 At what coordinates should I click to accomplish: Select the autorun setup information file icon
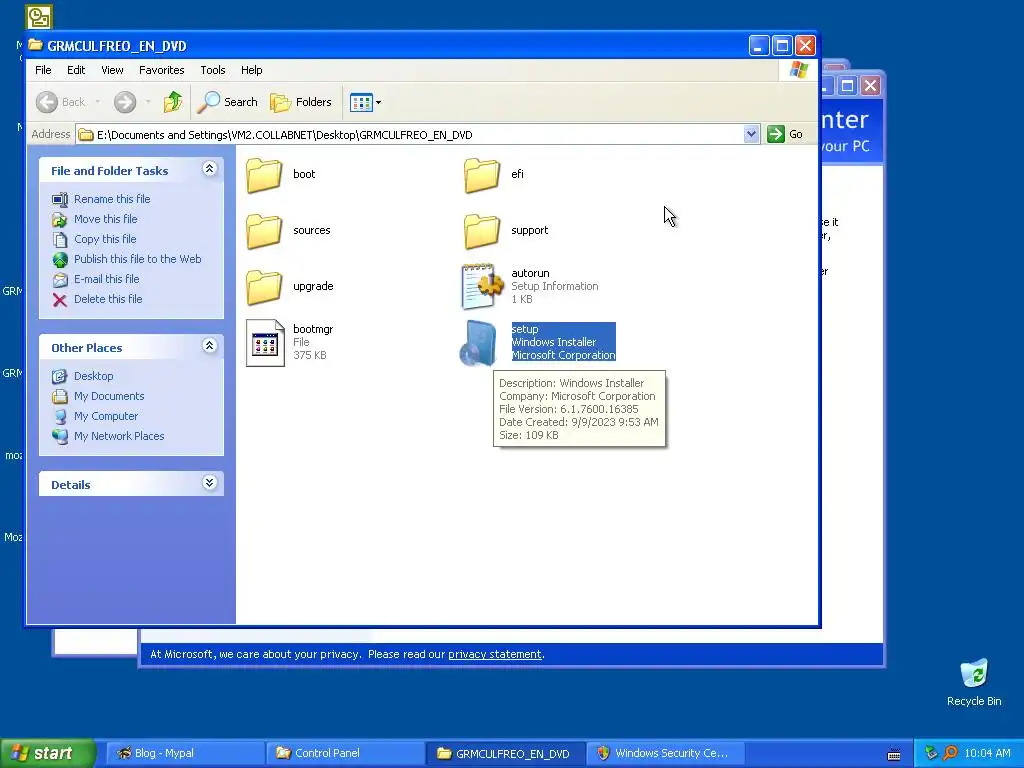[x=482, y=286]
